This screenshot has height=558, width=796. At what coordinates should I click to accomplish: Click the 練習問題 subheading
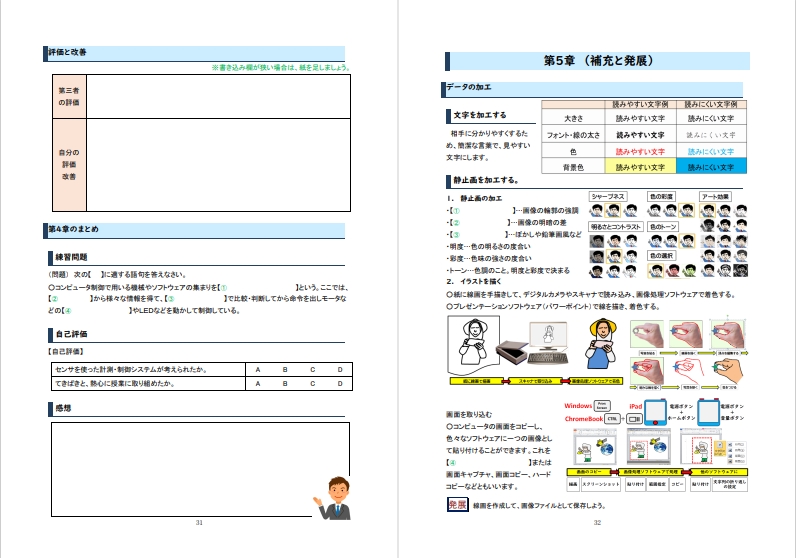click(71, 257)
